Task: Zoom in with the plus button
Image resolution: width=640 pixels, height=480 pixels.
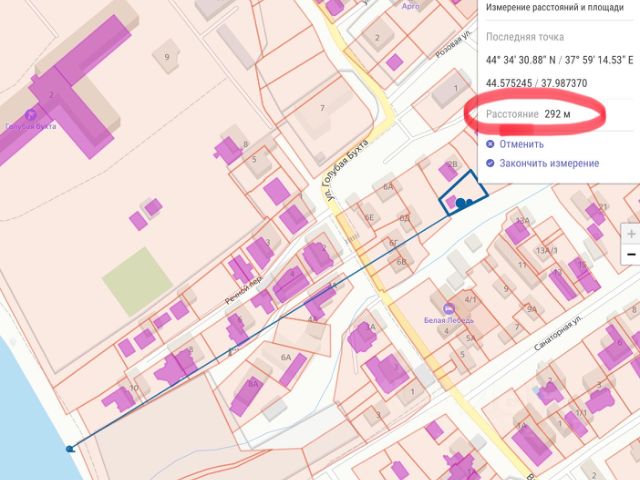Action: click(x=631, y=234)
